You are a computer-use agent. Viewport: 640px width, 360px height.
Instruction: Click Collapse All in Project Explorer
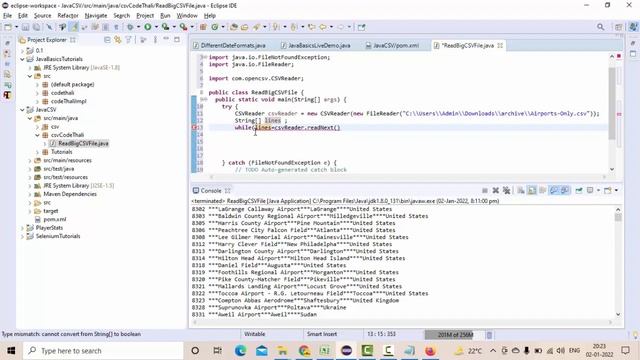pyautogui.click(x=107, y=40)
